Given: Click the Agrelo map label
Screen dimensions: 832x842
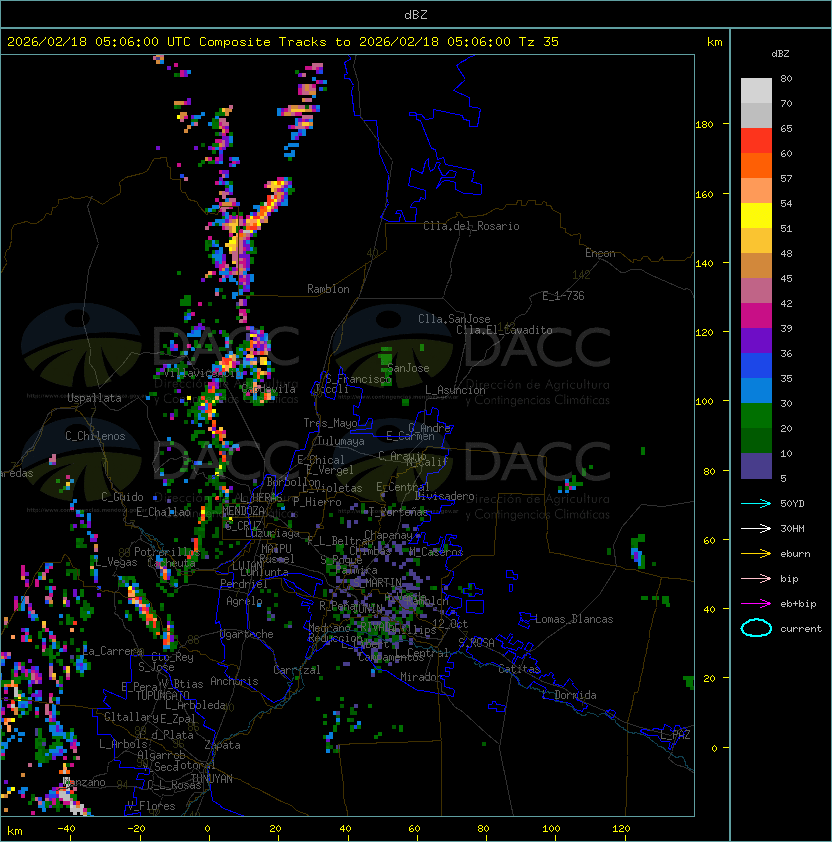Looking at the screenshot, I should [x=244, y=601].
